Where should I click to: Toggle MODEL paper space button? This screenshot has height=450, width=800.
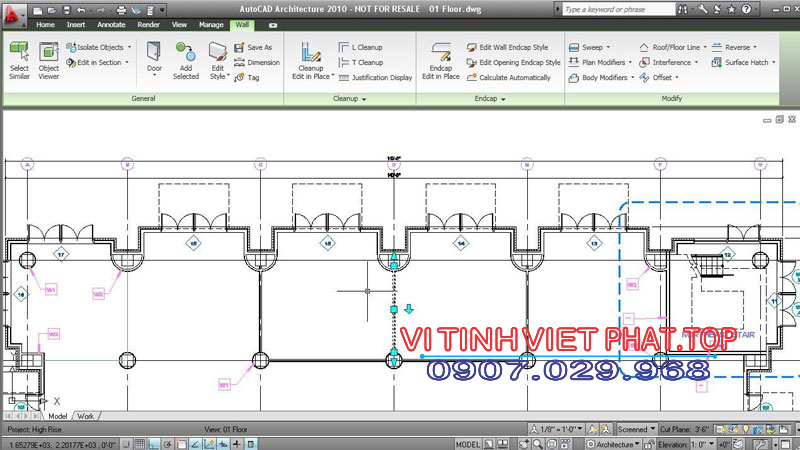467,444
